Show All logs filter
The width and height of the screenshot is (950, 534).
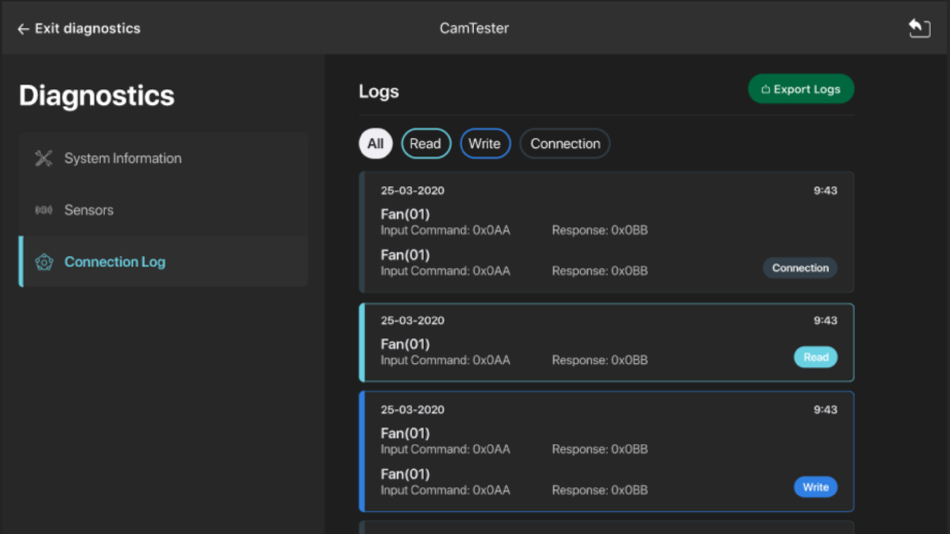[x=376, y=144]
